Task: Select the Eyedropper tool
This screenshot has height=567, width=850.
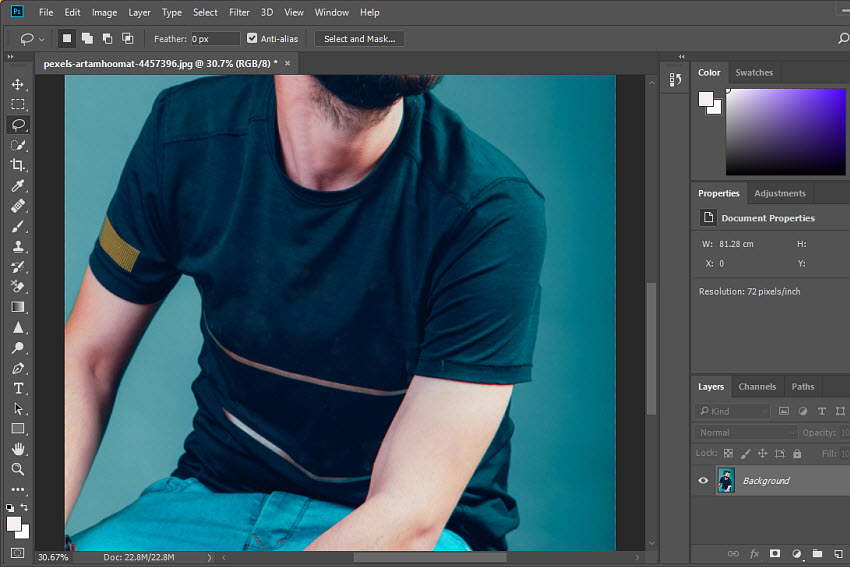Action: coord(18,186)
